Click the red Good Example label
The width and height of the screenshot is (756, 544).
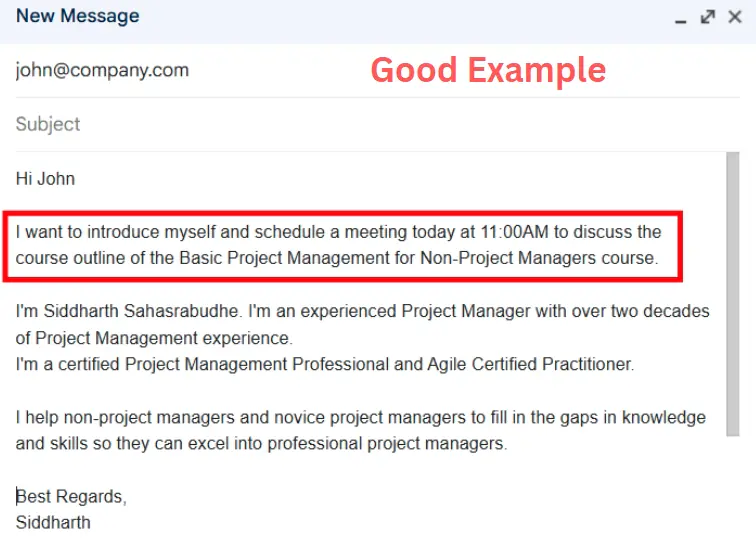(488, 70)
